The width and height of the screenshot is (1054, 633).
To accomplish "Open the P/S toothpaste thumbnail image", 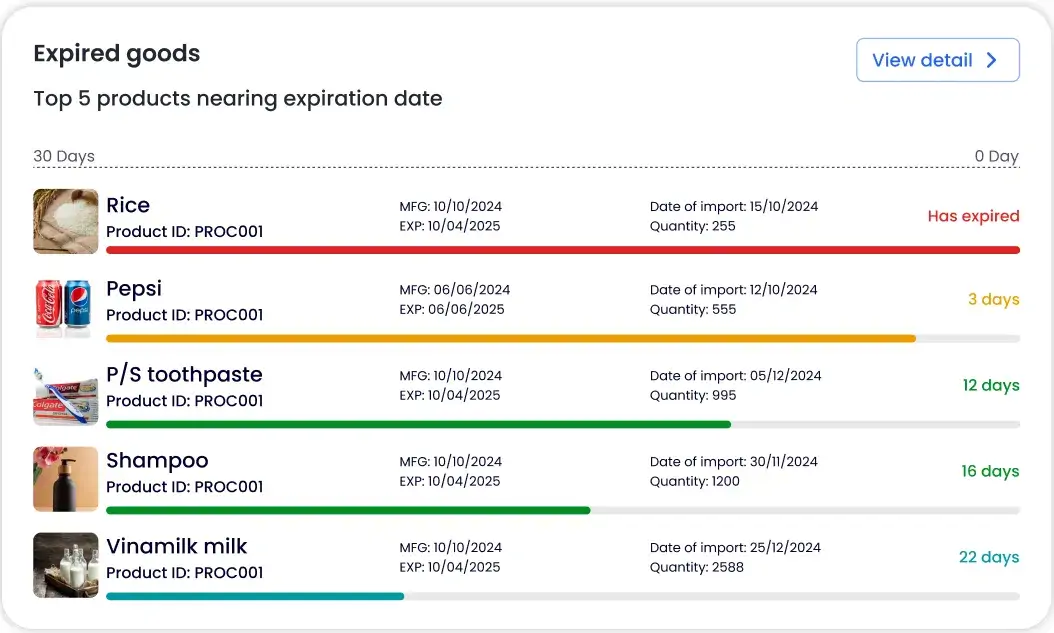I will coord(66,394).
